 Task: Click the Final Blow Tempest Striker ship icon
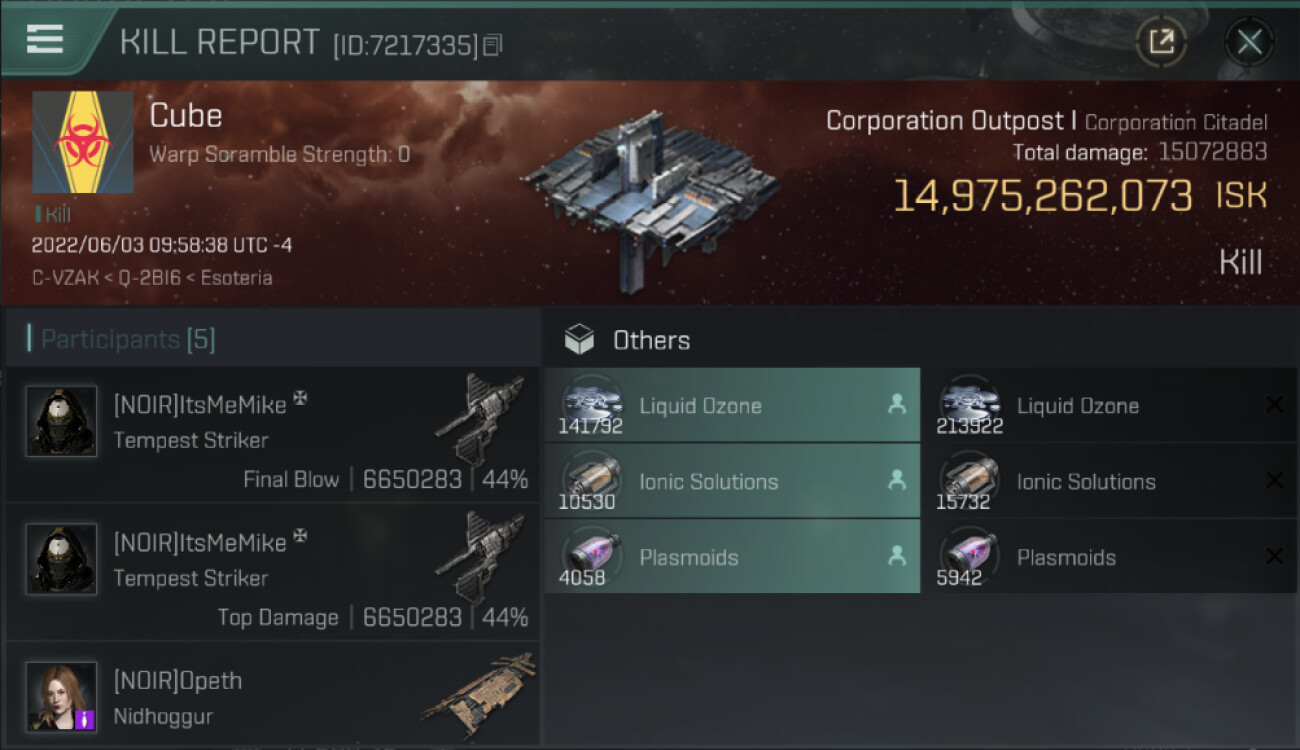click(x=480, y=417)
